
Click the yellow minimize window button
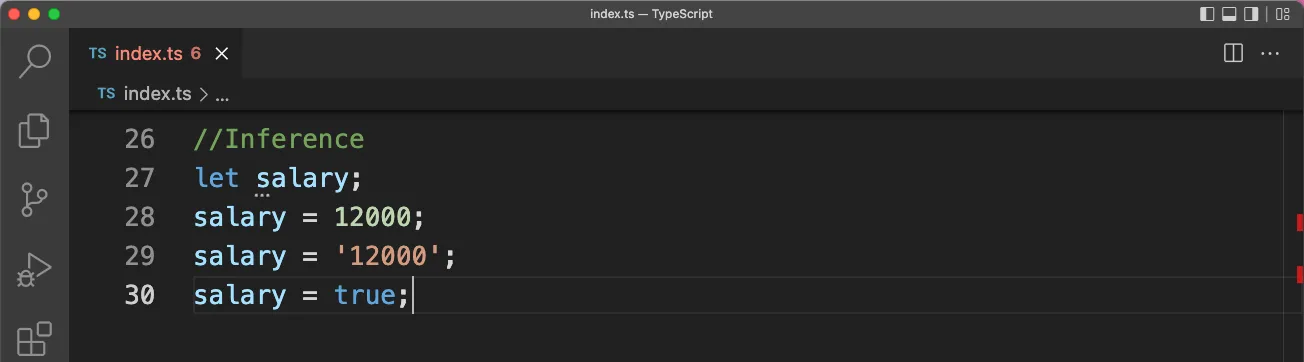point(34,14)
